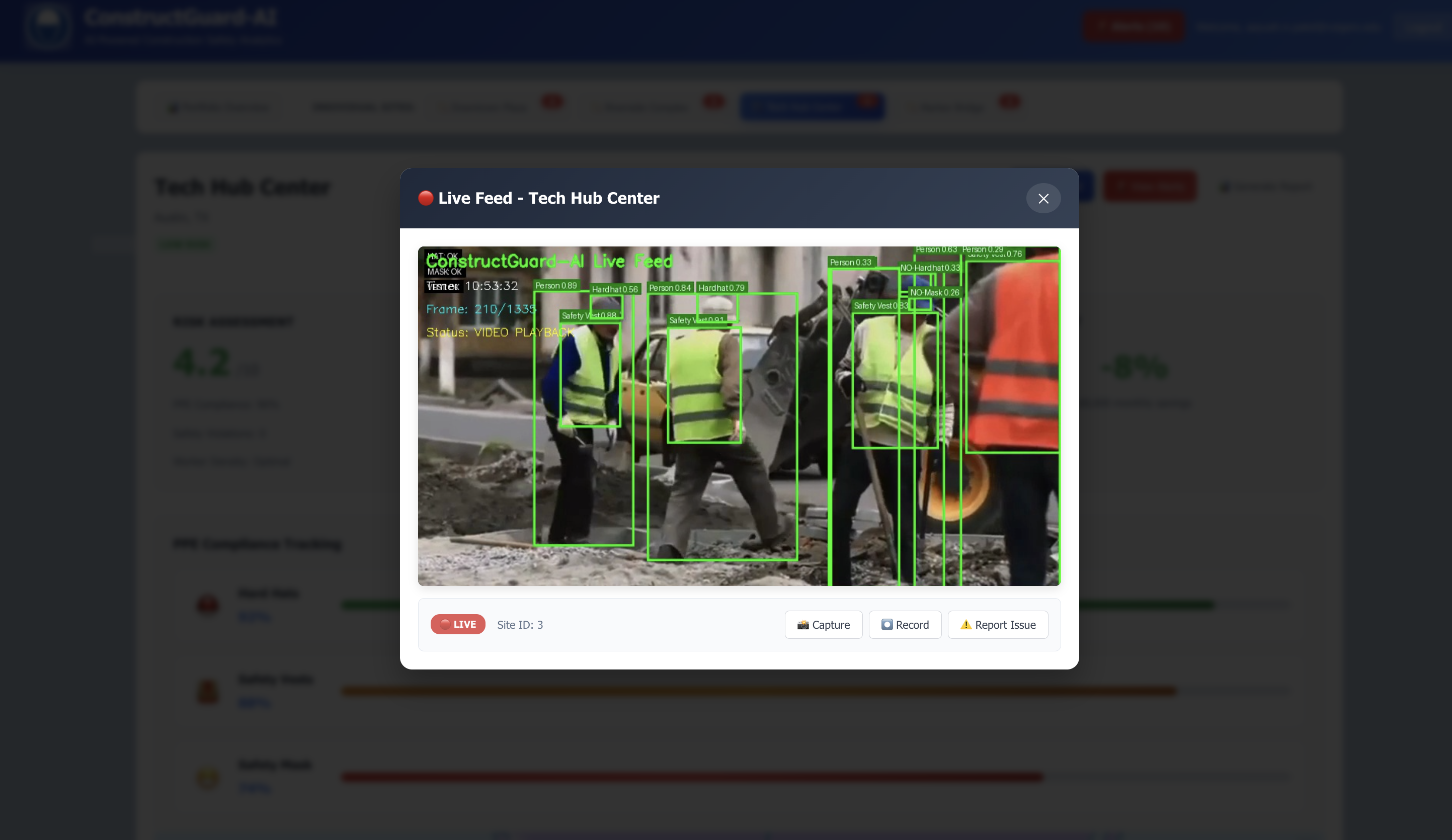
Task: Start recording with the Record button
Action: [905, 625]
